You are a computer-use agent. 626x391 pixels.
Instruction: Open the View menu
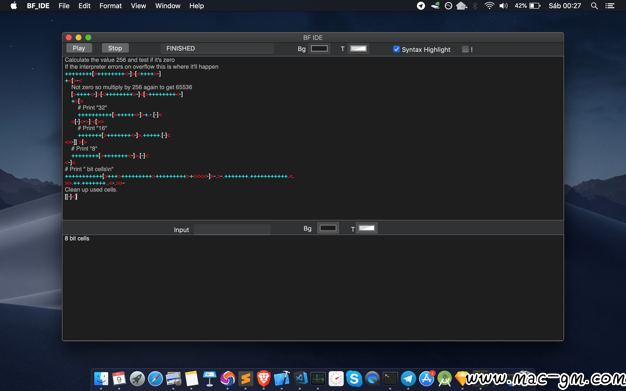[x=138, y=6]
